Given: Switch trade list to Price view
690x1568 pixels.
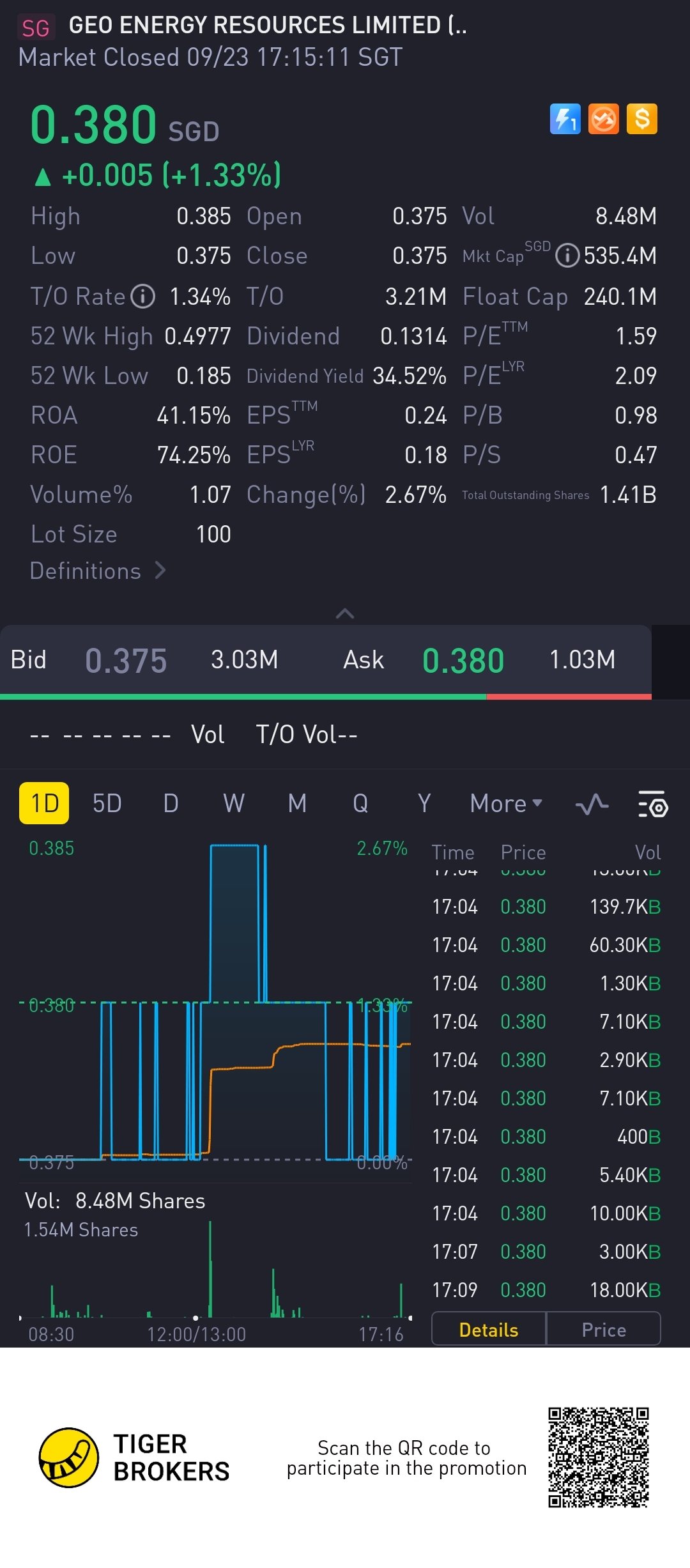Looking at the screenshot, I should (x=603, y=1330).
